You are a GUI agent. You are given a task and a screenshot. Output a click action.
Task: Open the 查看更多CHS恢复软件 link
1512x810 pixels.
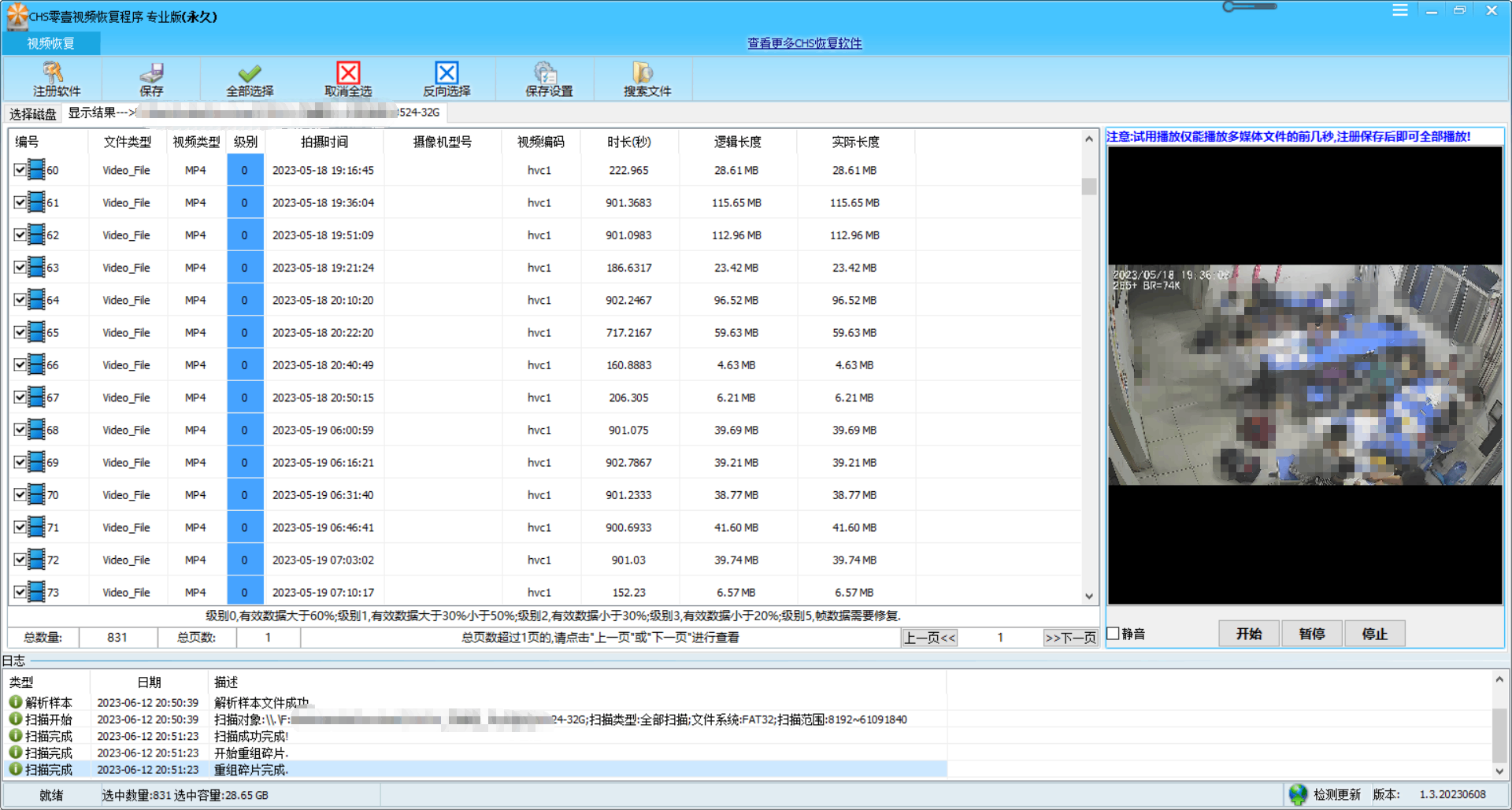coord(805,43)
